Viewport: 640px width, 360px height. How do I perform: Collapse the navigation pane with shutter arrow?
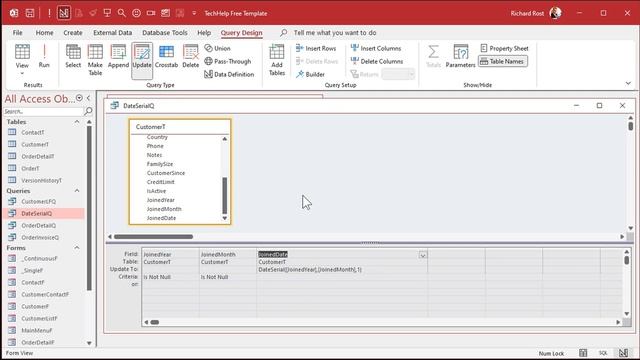[89, 98]
